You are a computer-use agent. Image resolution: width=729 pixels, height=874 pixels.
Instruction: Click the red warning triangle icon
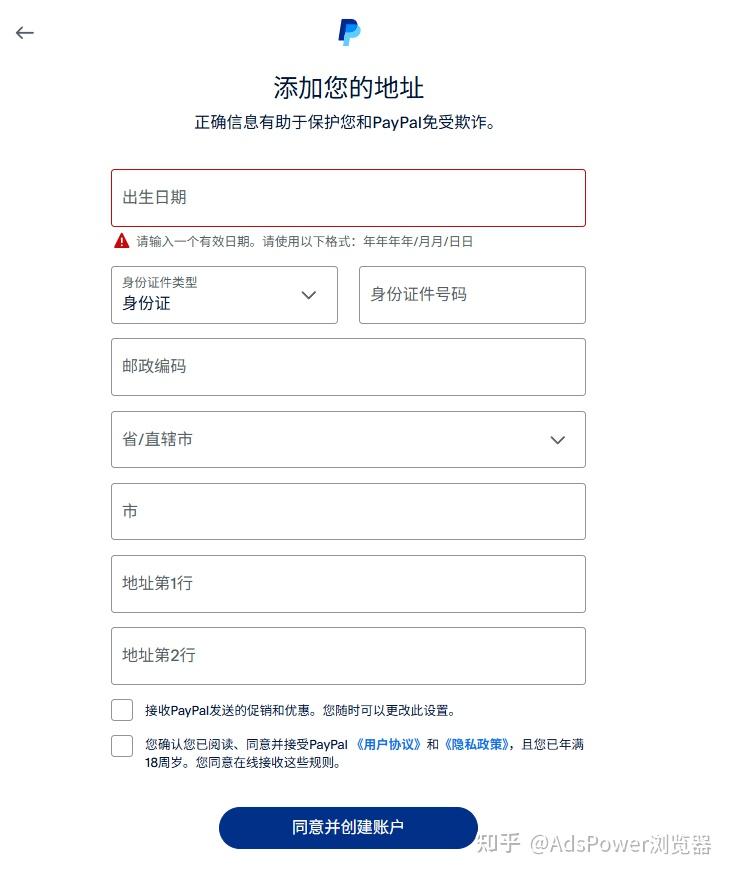(121, 241)
